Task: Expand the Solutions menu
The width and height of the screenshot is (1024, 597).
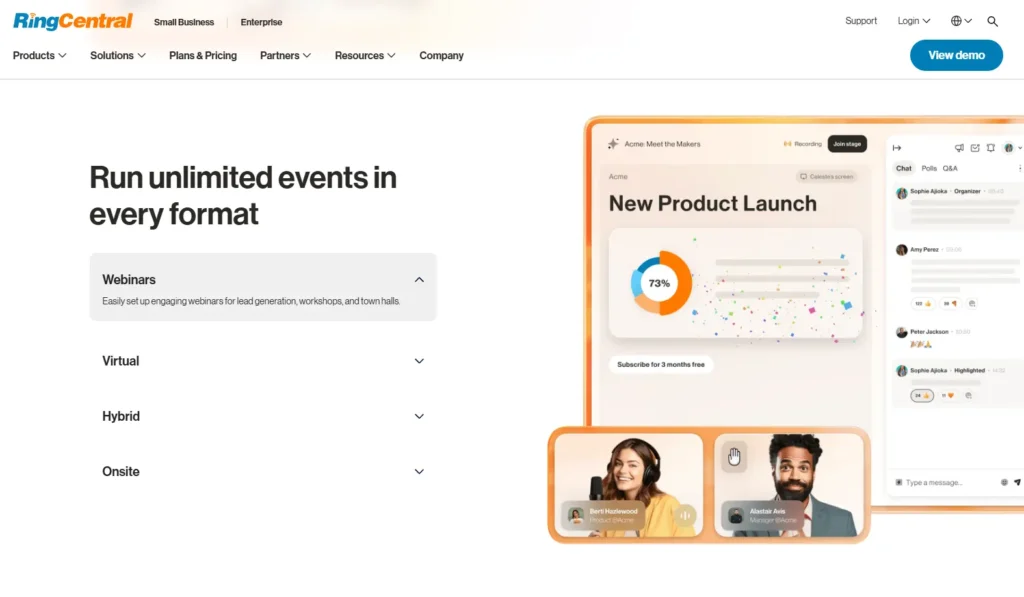Action: (118, 56)
